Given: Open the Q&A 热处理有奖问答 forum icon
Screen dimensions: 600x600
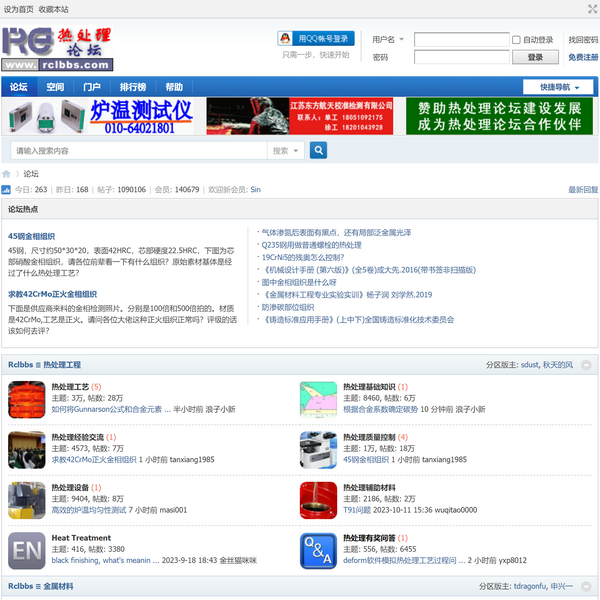Looking at the screenshot, I should (x=318, y=550).
